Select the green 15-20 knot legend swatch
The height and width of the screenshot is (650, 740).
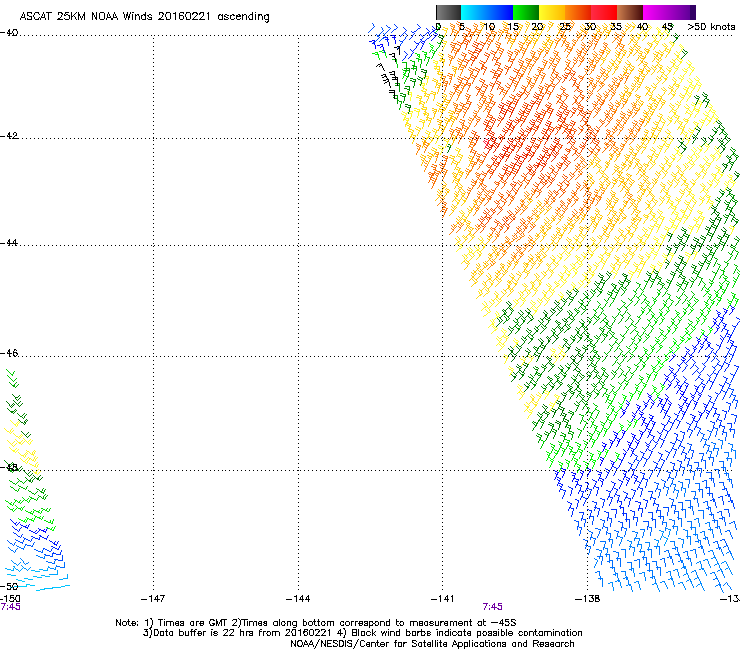pos(526,12)
